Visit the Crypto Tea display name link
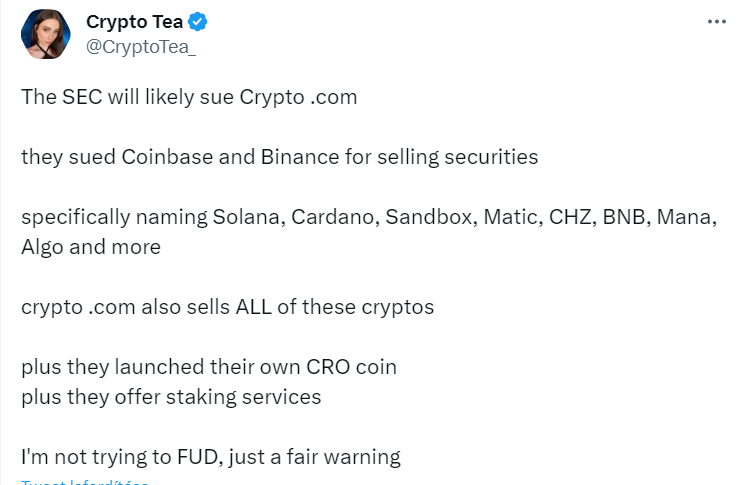 pyautogui.click(x=135, y=22)
